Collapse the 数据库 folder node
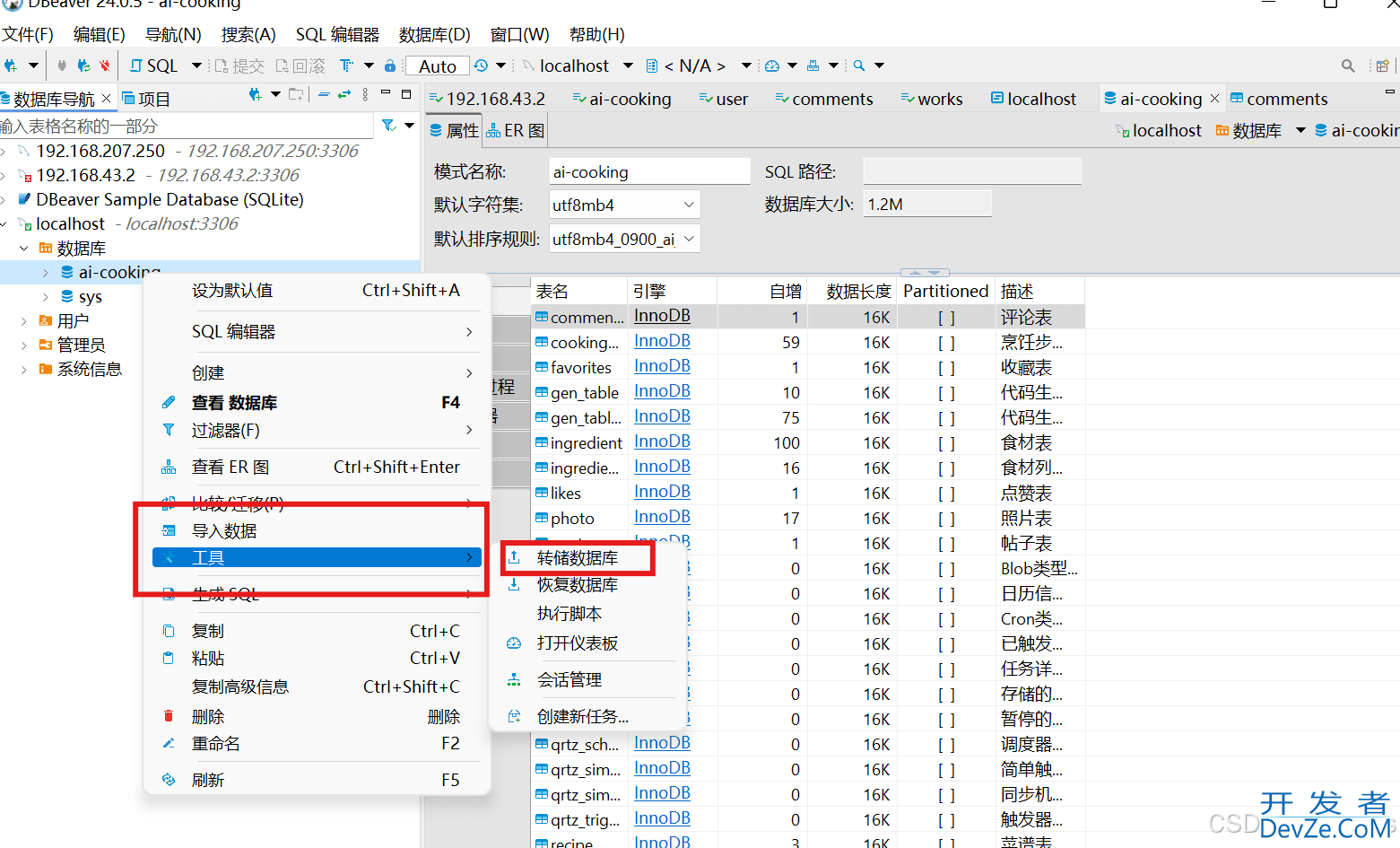 pos(24,248)
